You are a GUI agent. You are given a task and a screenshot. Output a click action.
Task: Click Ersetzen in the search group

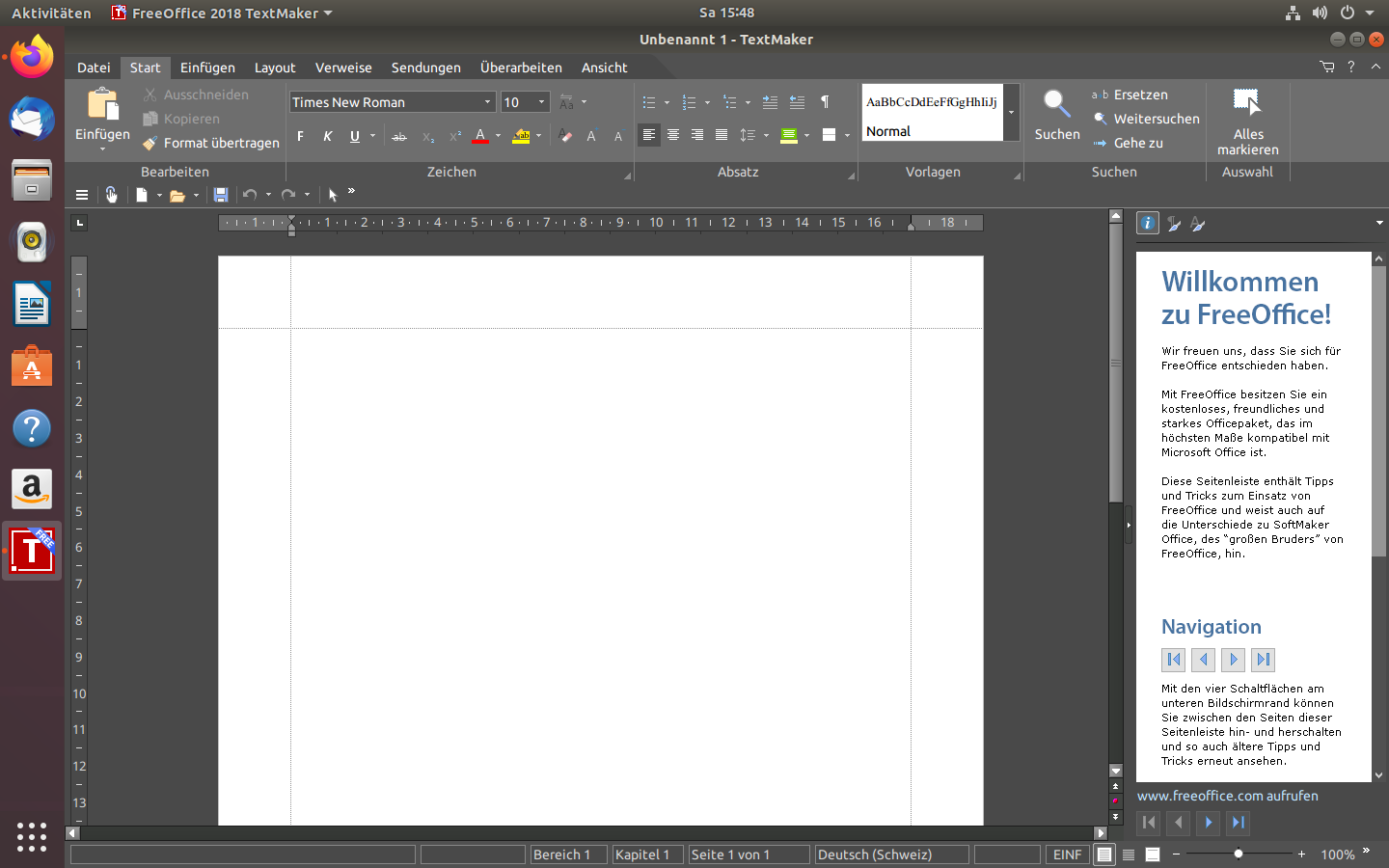tap(1130, 95)
